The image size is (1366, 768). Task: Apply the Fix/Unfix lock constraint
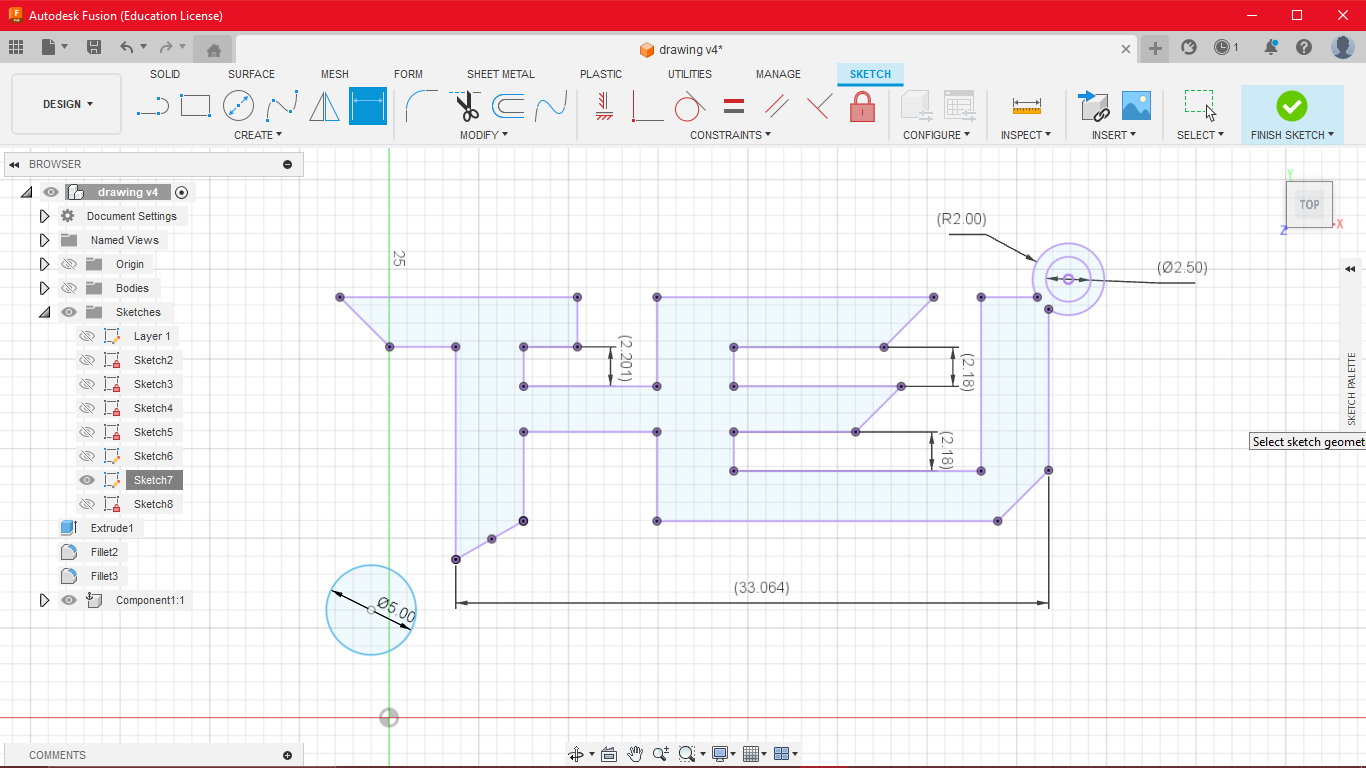(862, 106)
